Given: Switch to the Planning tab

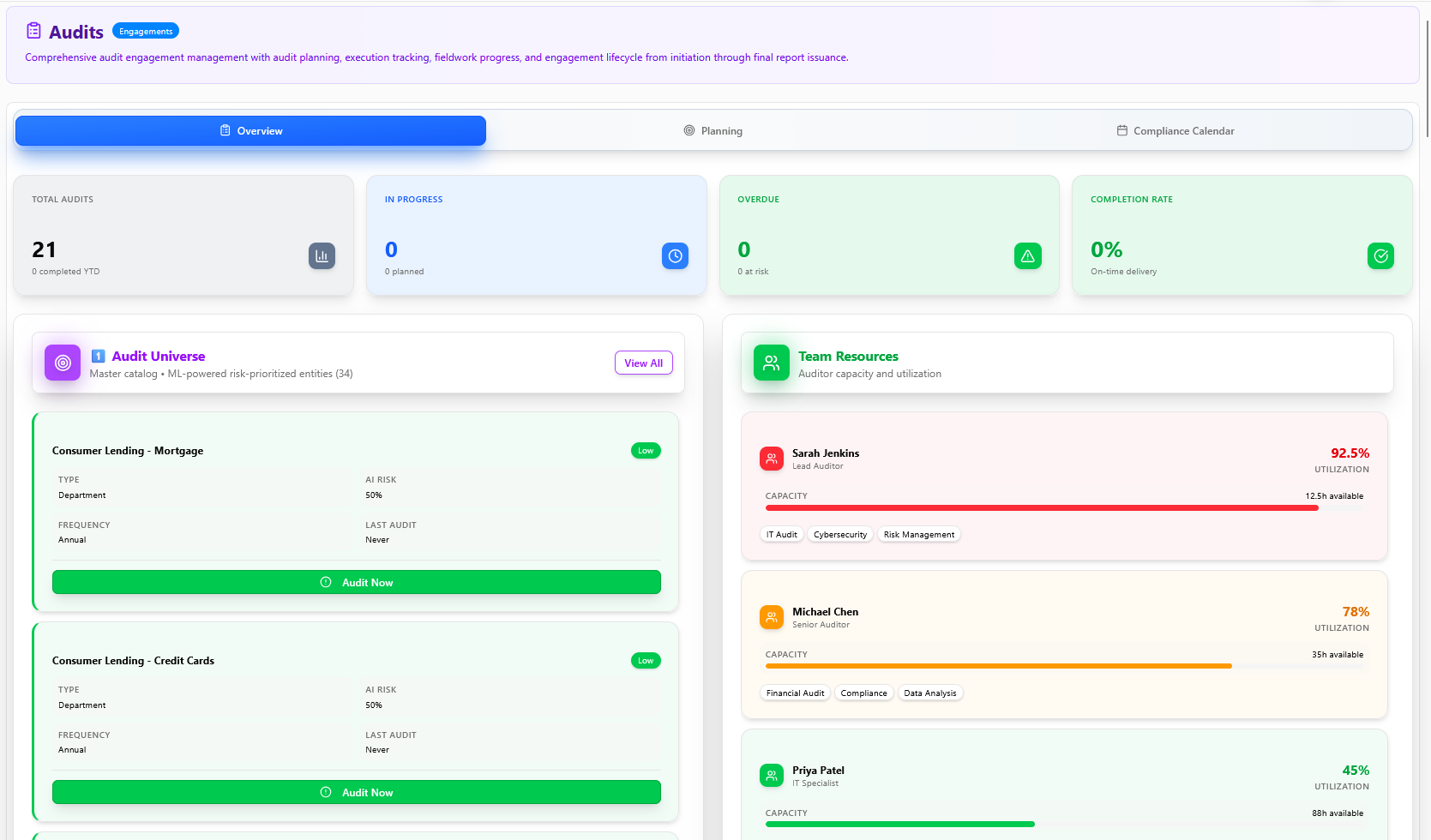Looking at the screenshot, I should pyautogui.click(x=713, y=131).
